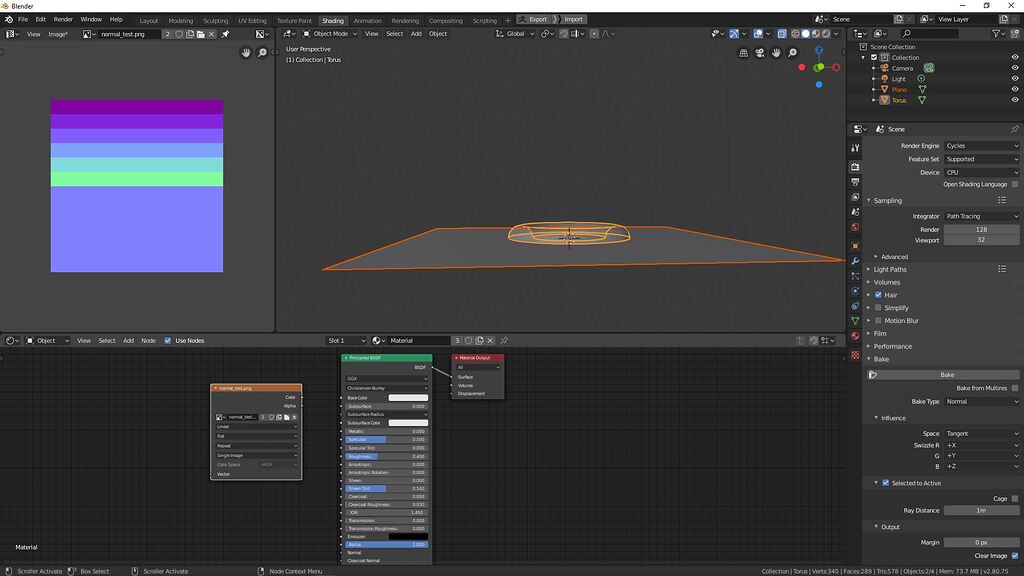Switch to rendered viewport shading
Image resolution: width=1024 pixels, height=576 pixels.
click(826, 34)
